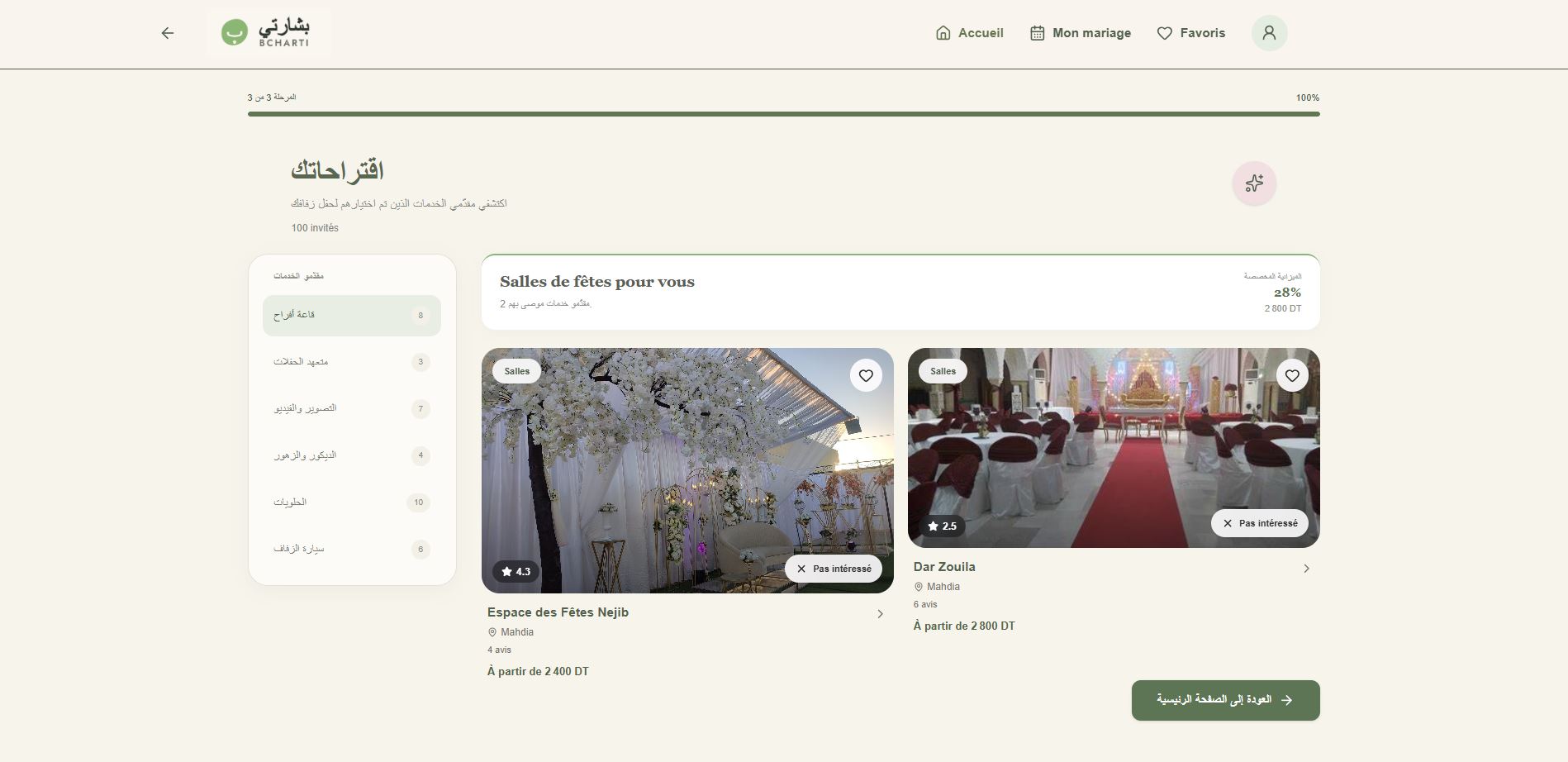Click the sparkle AI suggestions button
Image resolution: width=1568 pixels, height=762 pixels.
pos(1254,183)
